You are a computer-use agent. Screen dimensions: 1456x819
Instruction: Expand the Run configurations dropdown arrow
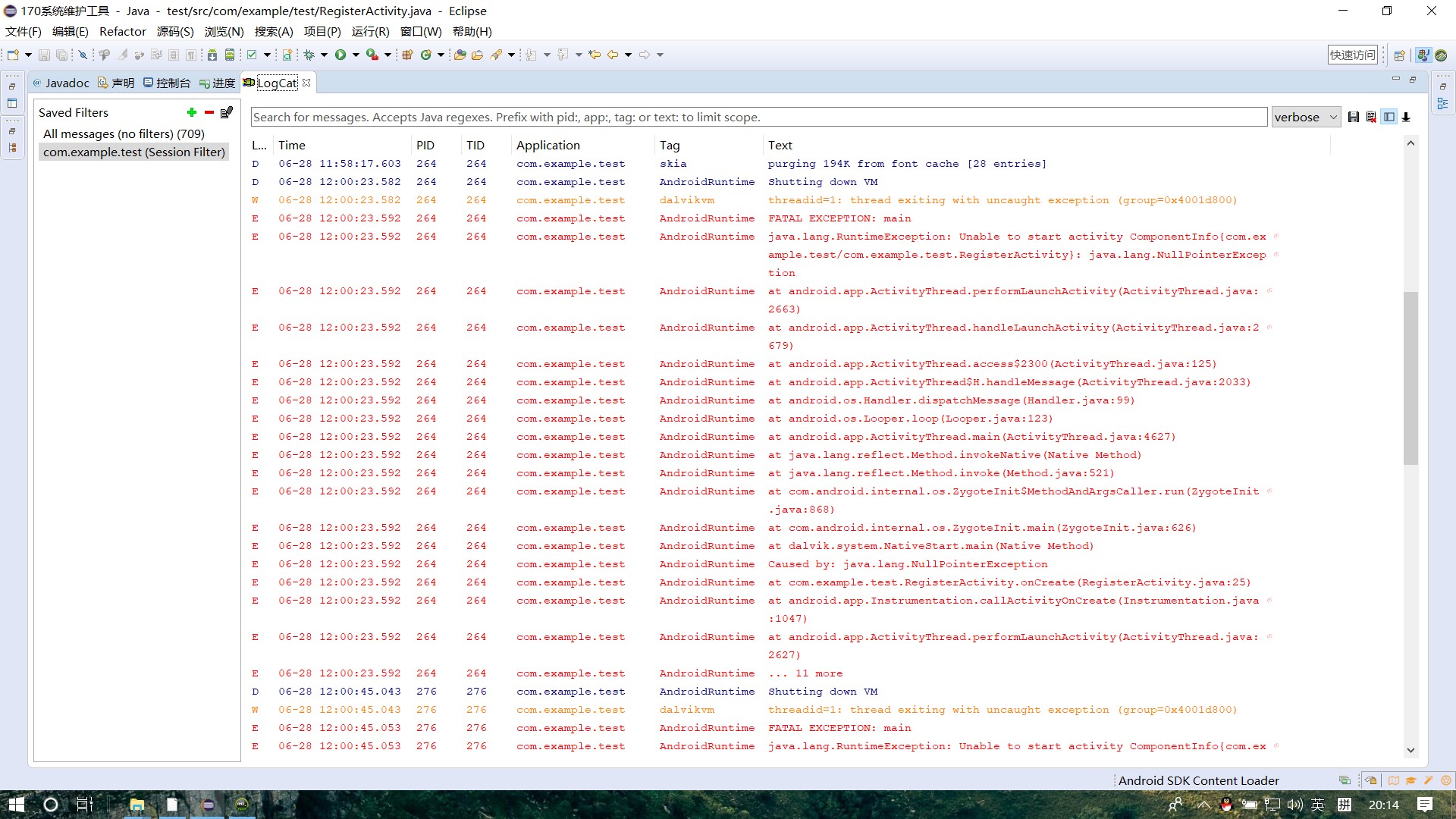(x=356, y=55)
